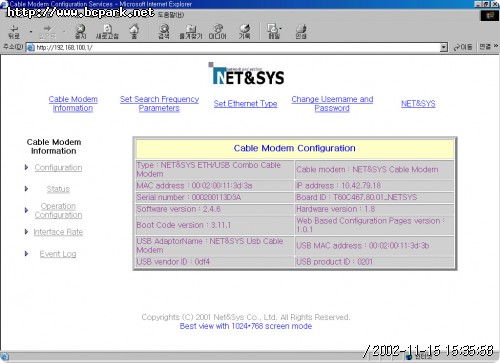Click the address bar URL field
This screenshot has height=363, width=500.
pyautogui.click(x=233, y=48)
